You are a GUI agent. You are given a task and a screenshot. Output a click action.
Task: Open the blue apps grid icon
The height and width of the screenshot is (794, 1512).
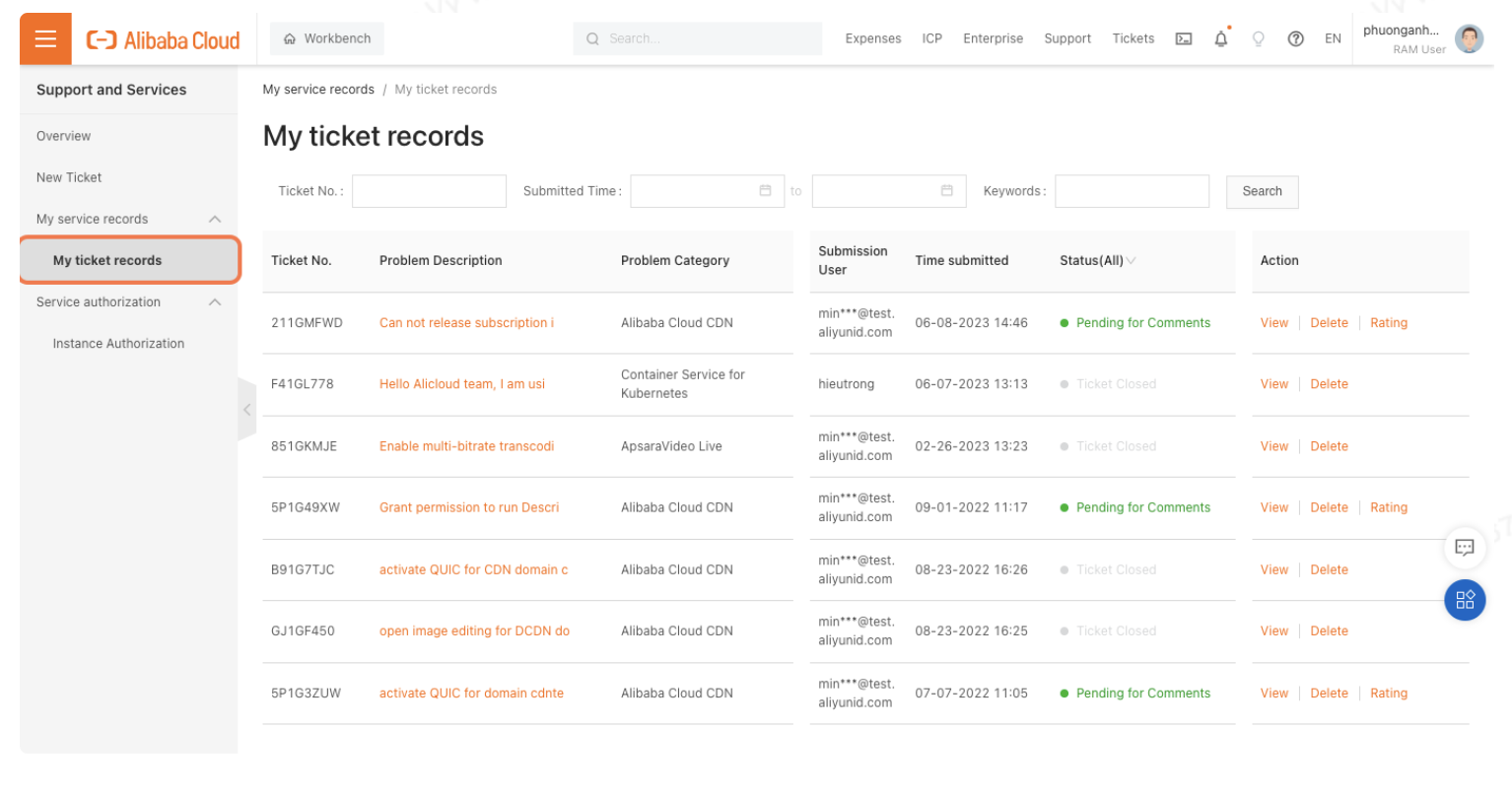point(1465,600)
